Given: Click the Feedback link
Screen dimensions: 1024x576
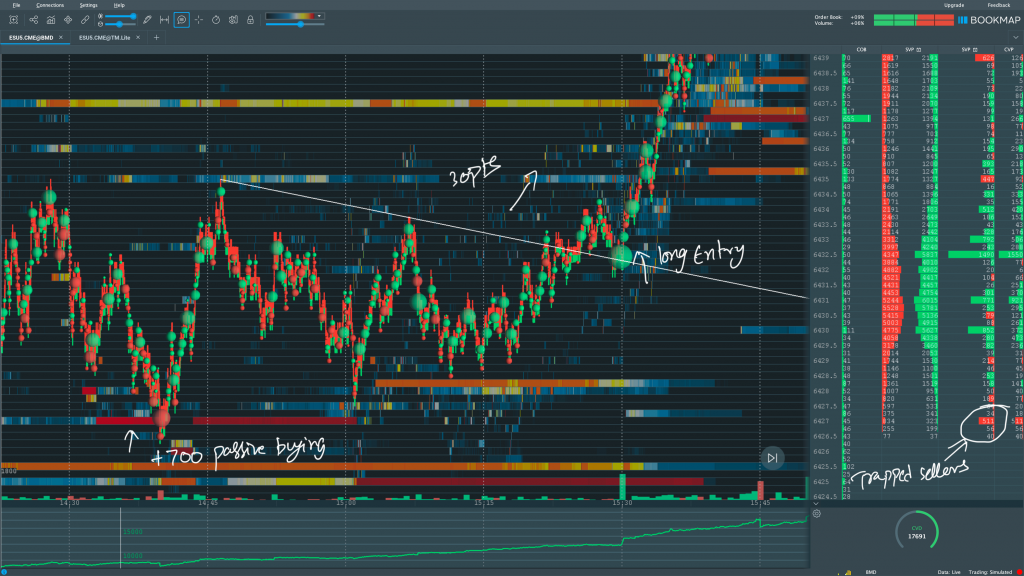Looking at the screenshot, I should point(998,5).
